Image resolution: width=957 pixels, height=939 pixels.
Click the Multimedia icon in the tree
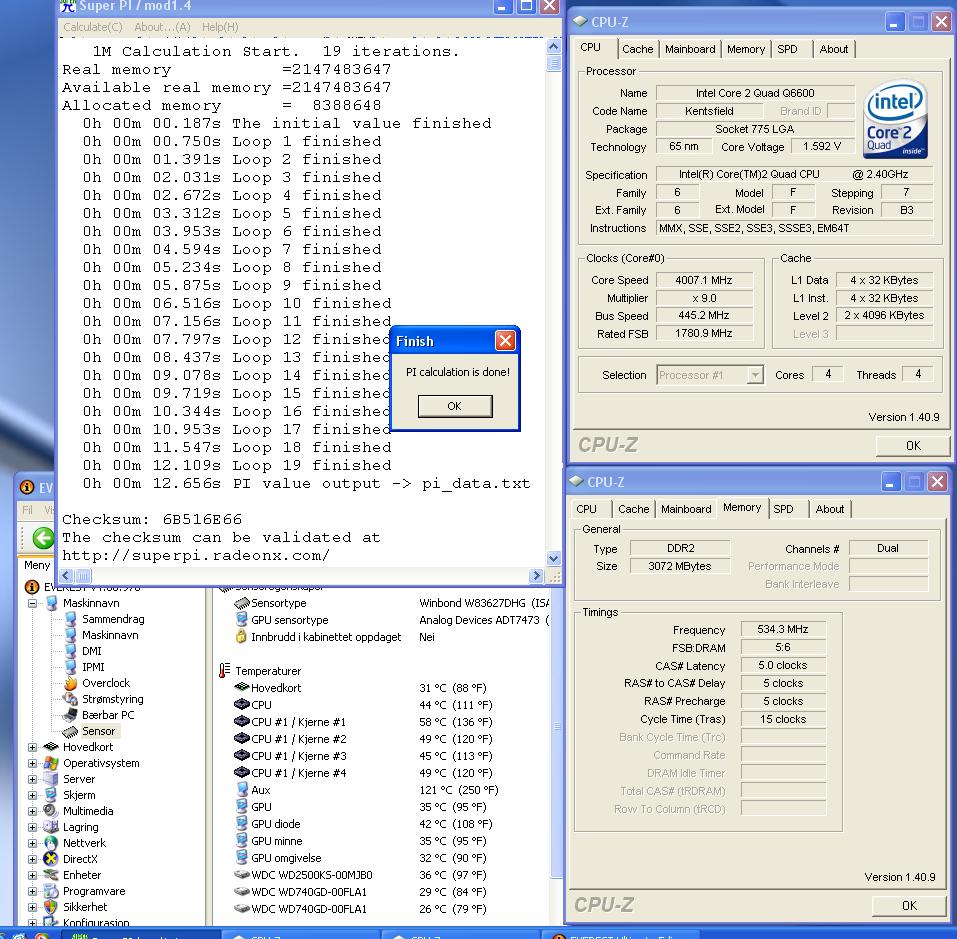click(x=51, y=811)
